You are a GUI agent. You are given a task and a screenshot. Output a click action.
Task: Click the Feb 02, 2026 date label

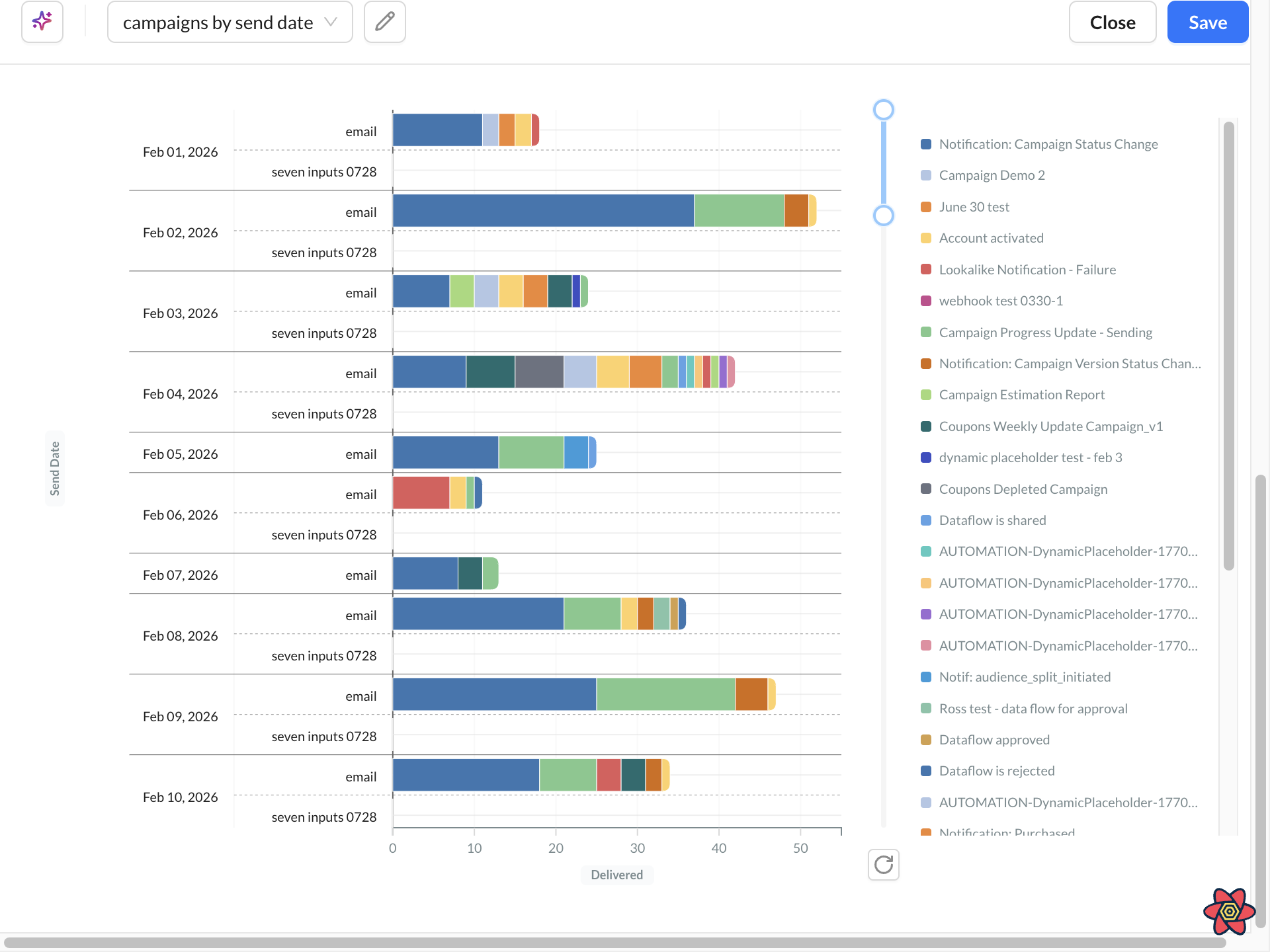(180, 233)
